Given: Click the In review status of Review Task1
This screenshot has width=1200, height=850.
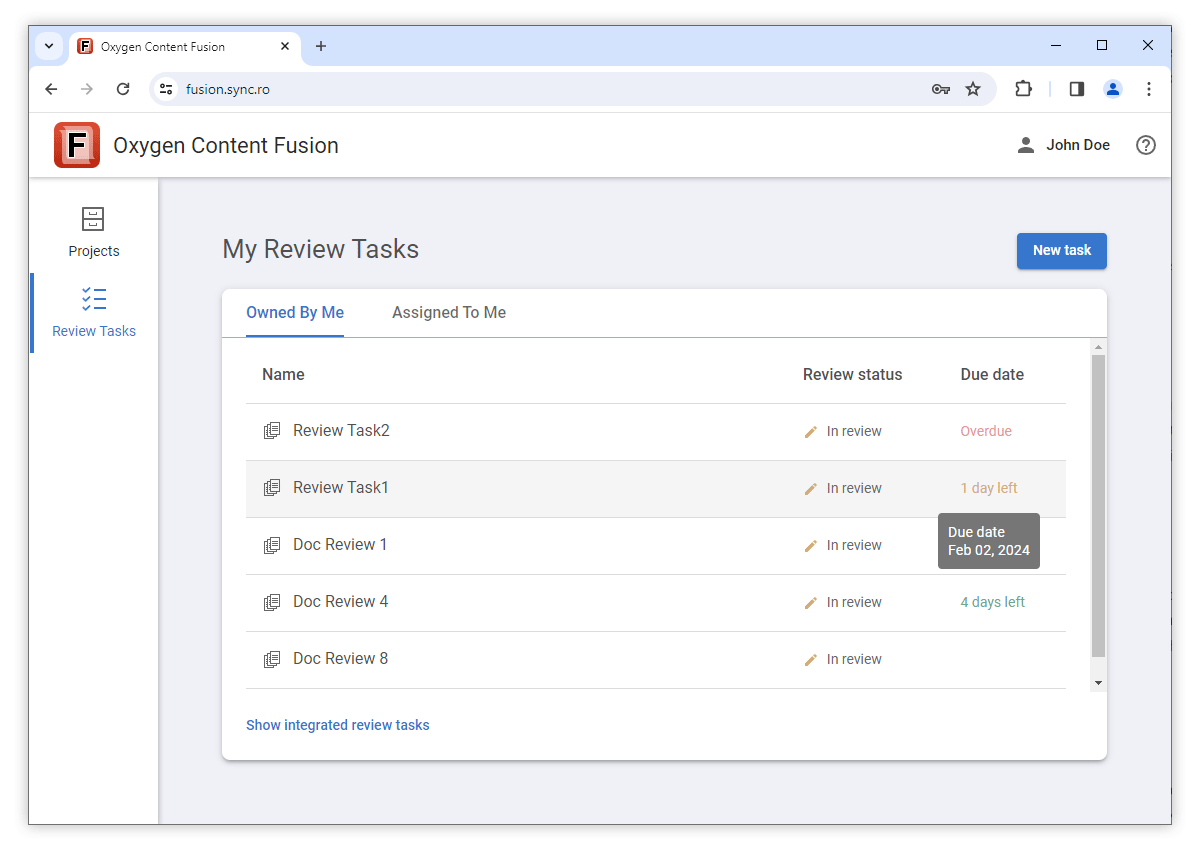Looking at the screenshot, I should pos(854,488).
